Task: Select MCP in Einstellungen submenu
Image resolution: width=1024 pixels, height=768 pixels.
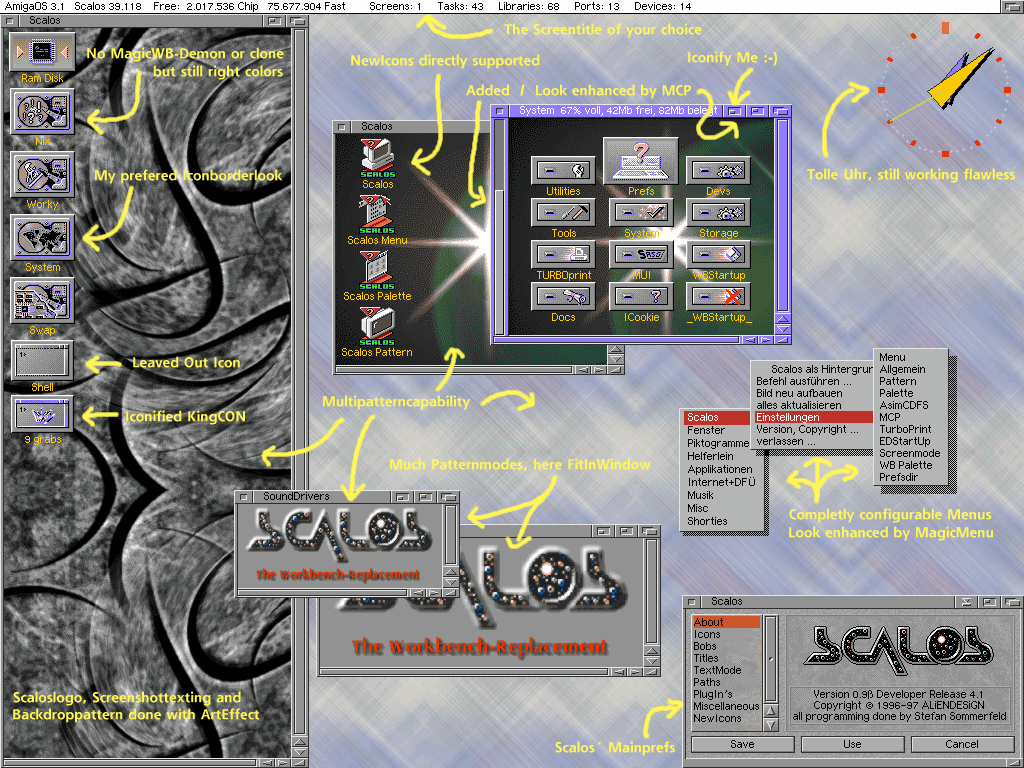Action: pos(910,417)
